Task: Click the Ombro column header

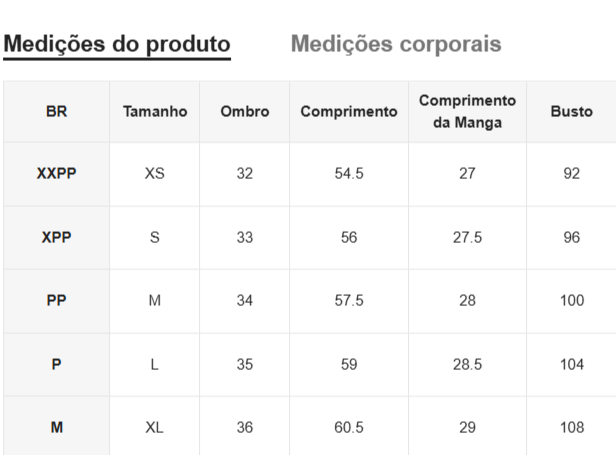Action: (x=245, y=112)
